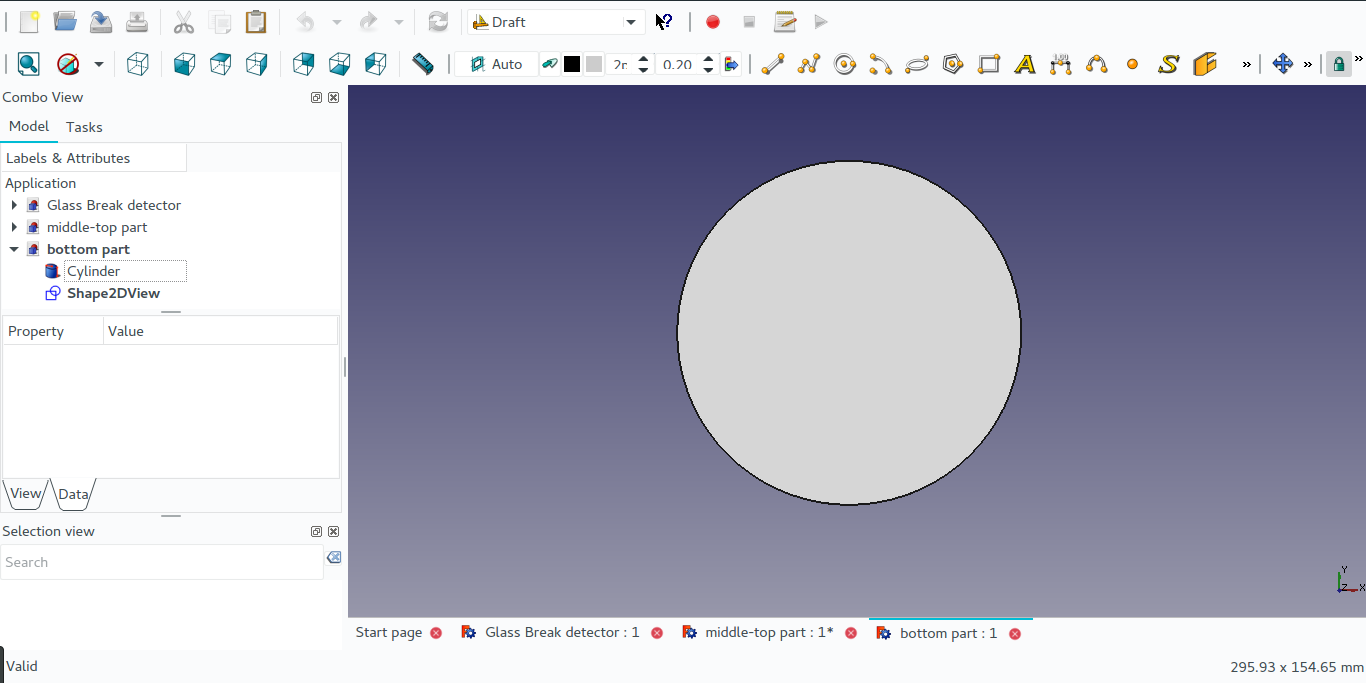Toggle Draft construction mode
The image size is (1366, 683).
550,63
